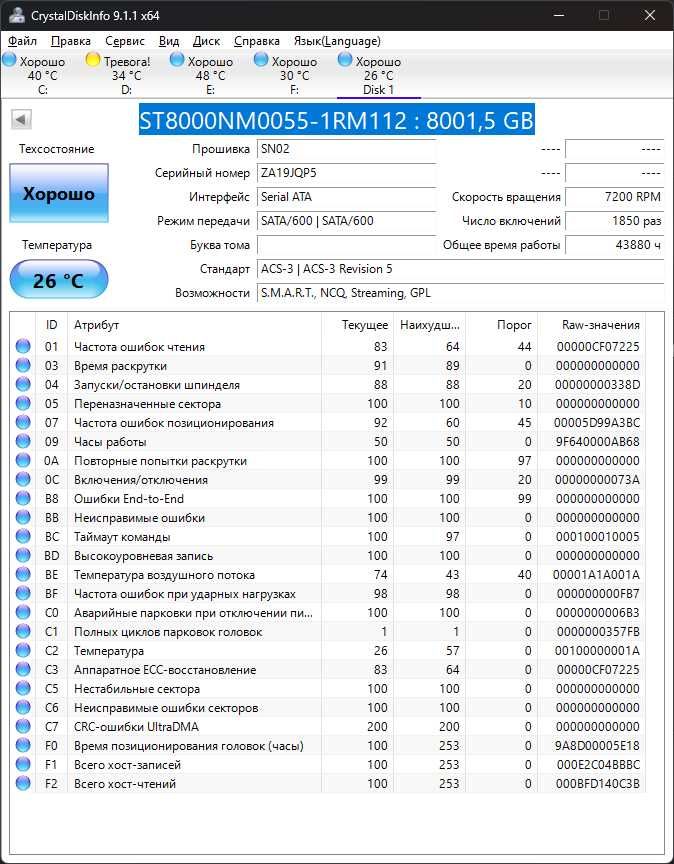This screenshot has width=674, height=864.
Task: Click the Хорошо health status button
Action: (x=59, y=193)
